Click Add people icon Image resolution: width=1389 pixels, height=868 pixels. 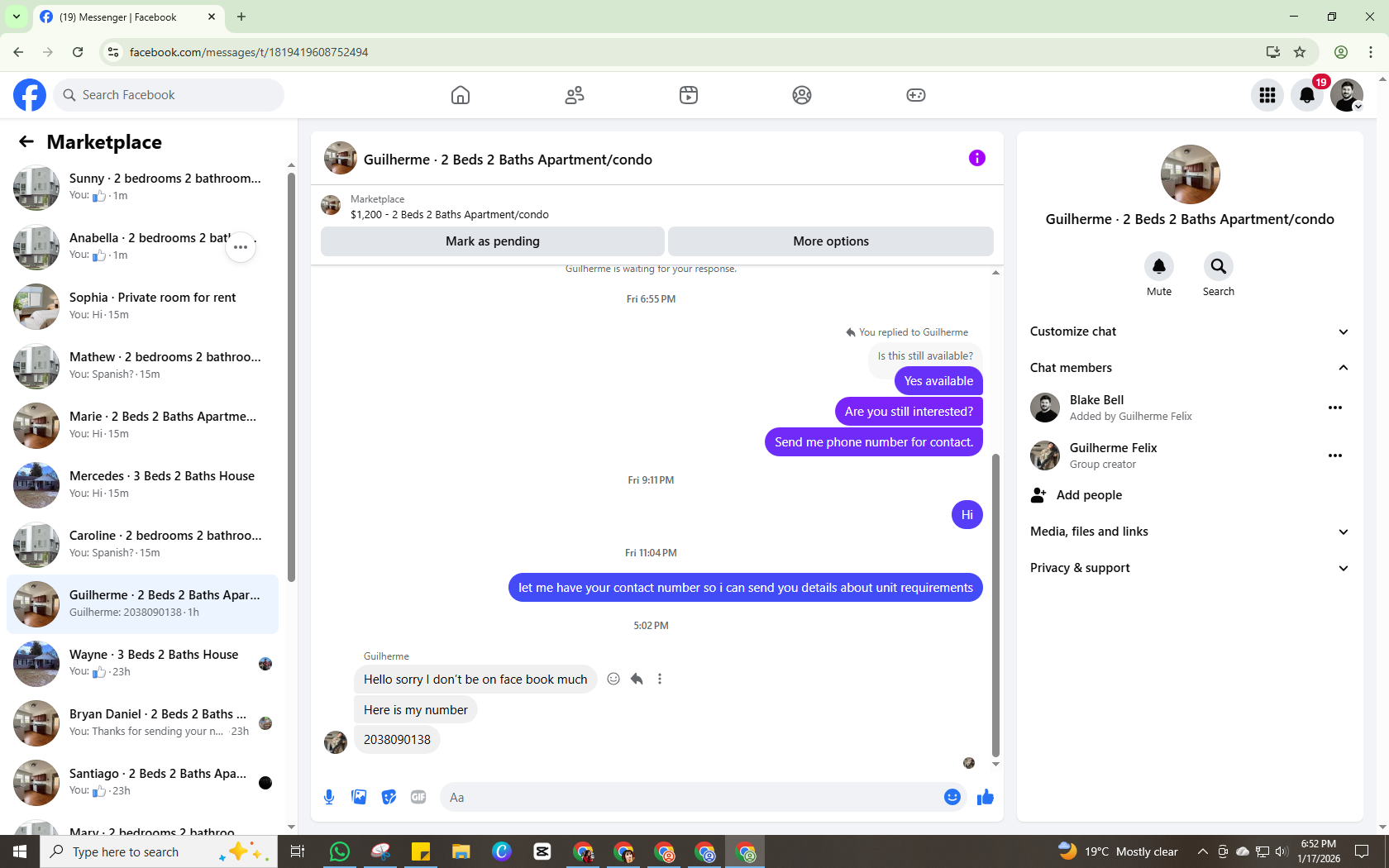pos(1038,495)
